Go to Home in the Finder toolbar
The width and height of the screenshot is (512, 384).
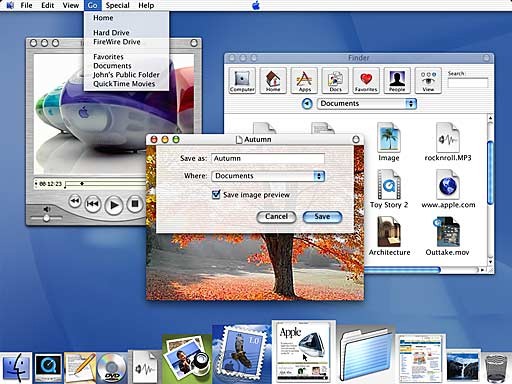click(x=273, y=80)
